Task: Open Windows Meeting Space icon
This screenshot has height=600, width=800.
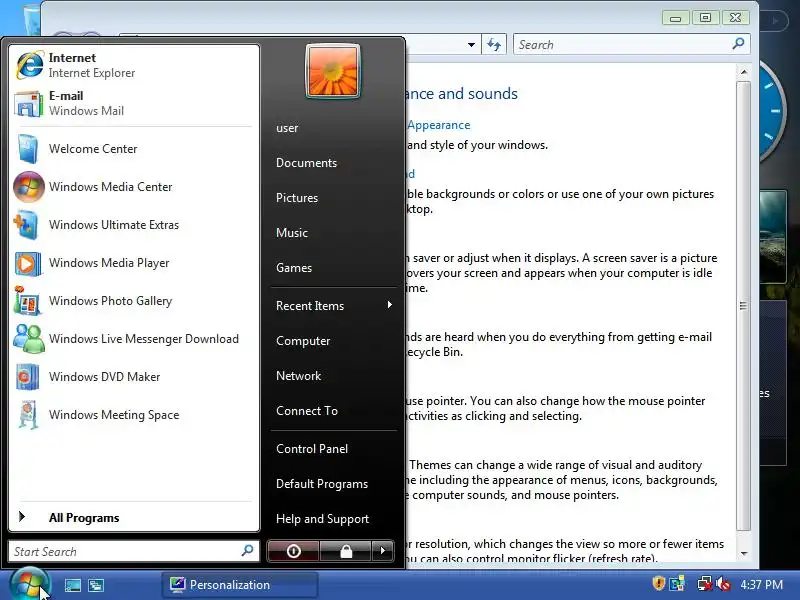Action: 29,415
